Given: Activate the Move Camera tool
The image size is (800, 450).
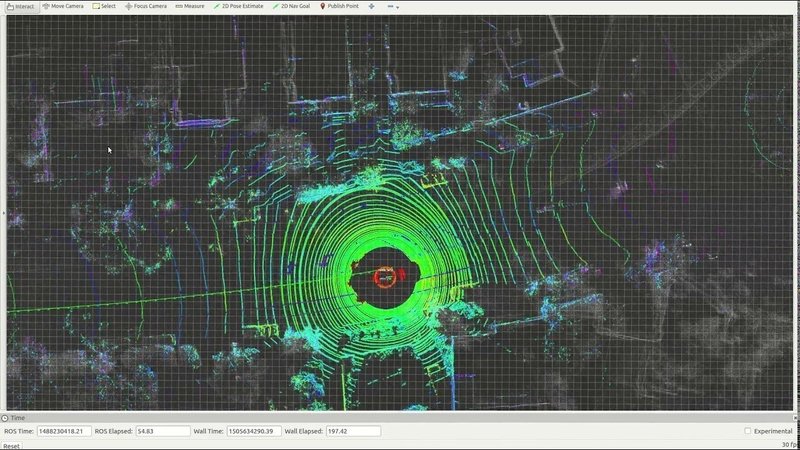Looking at the screenshot, I should coord(63,6).
